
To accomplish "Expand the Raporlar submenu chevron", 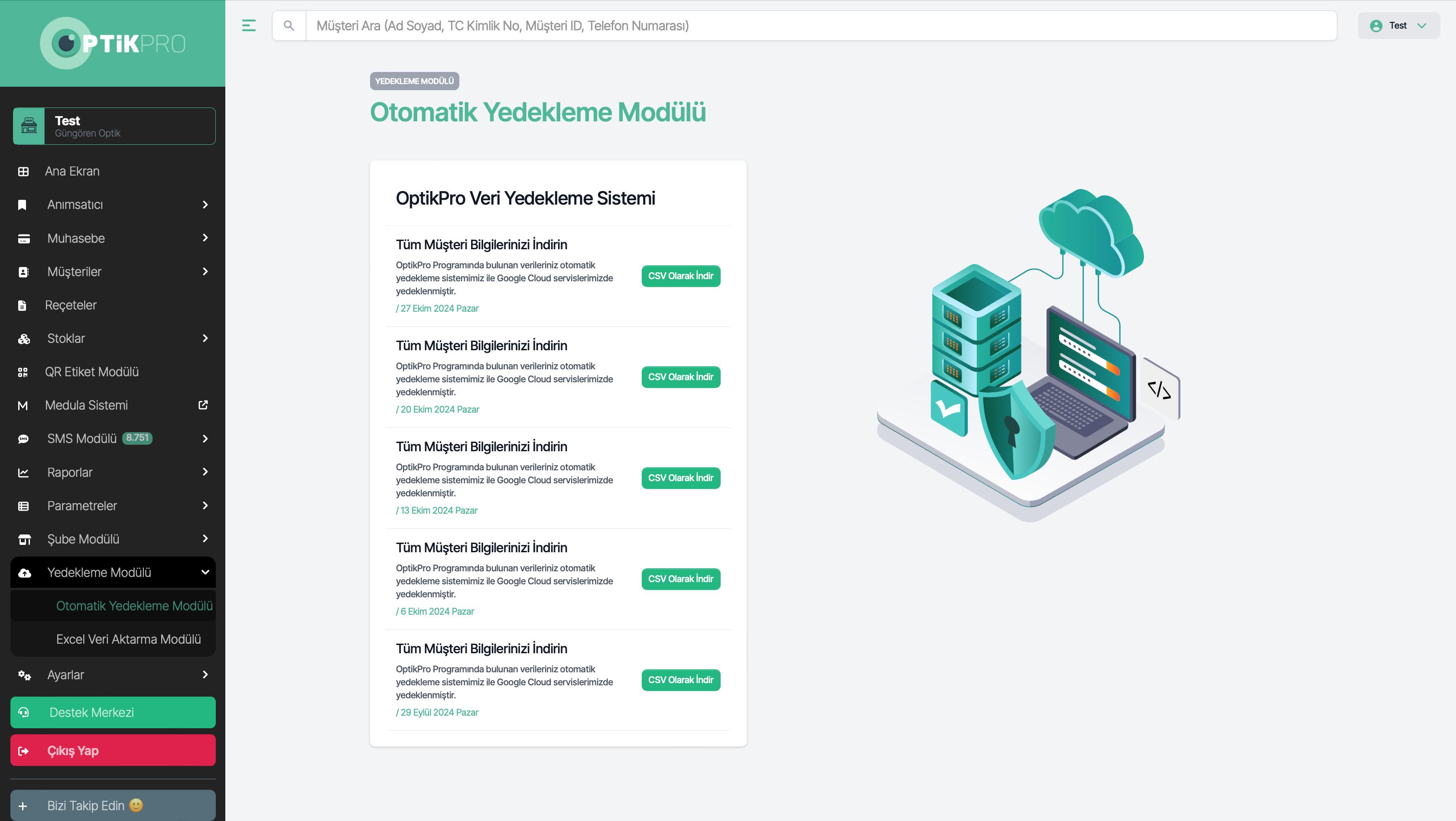I will tap(205, 472).
